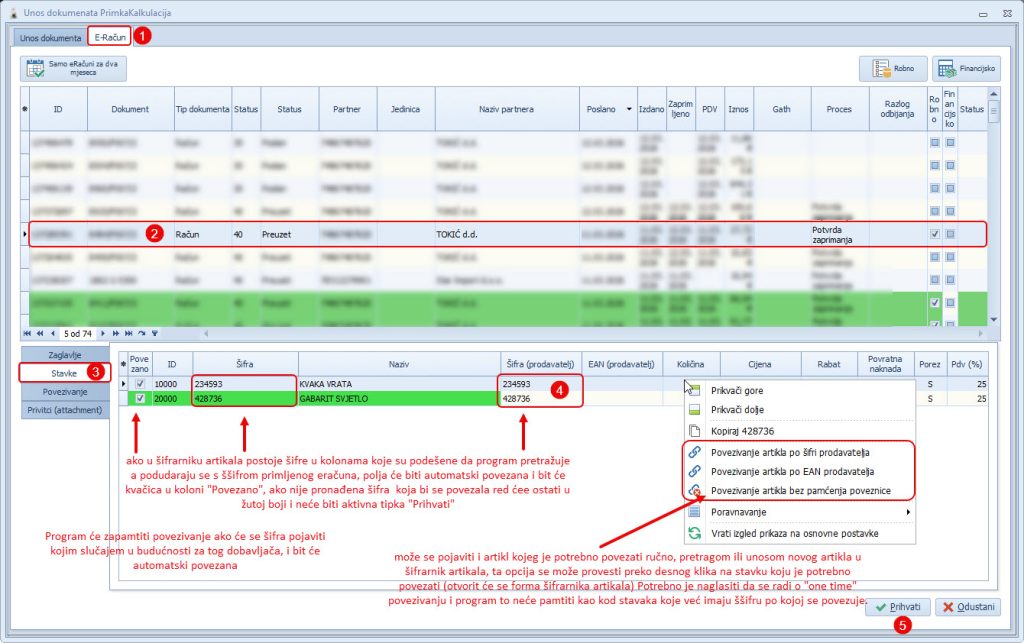
Task: Click the Financijsko calculator icon button
Action: click(946, 69)
